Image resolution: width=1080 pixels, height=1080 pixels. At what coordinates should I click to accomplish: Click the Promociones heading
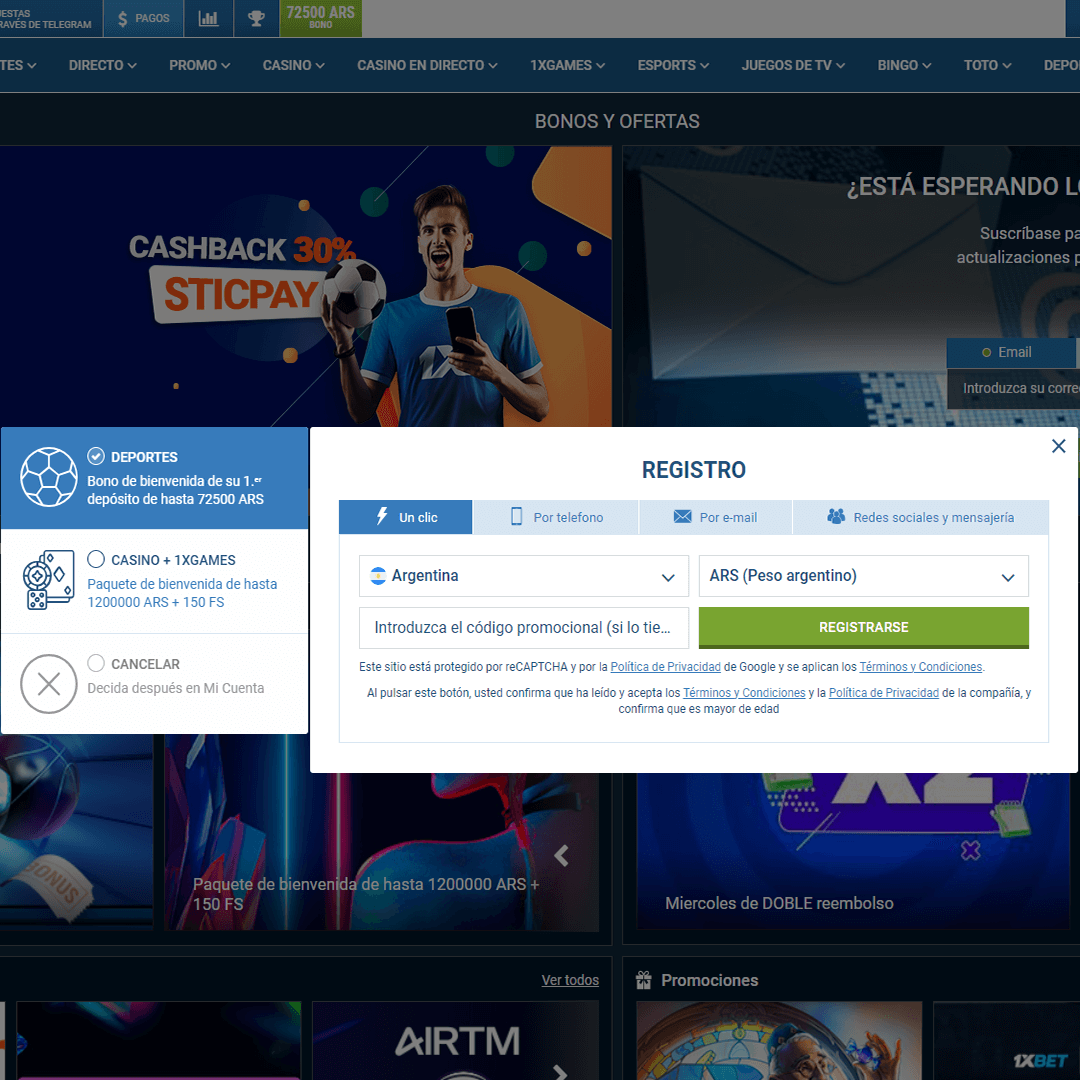(709, 980)
